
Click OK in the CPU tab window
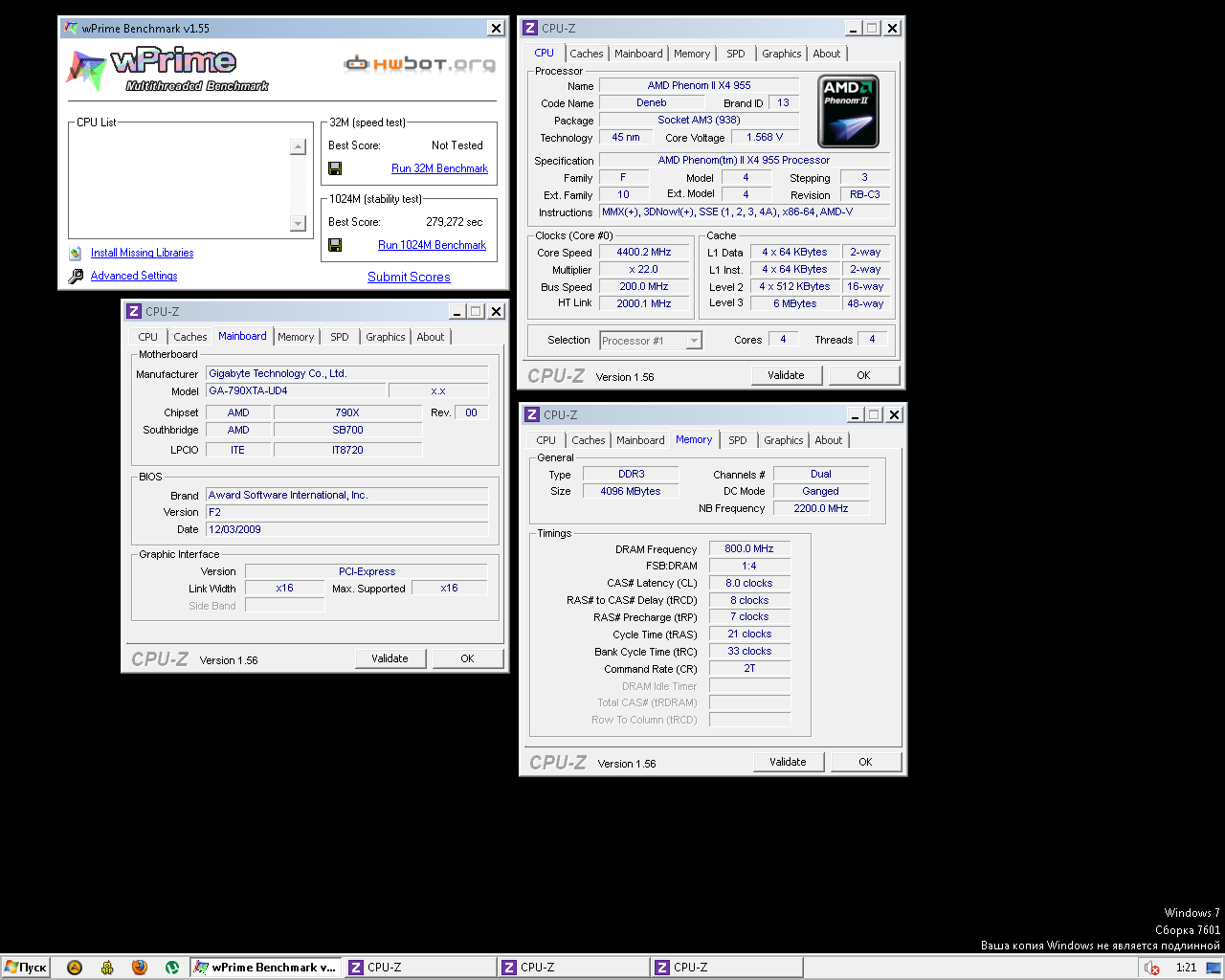pos(863,375)
